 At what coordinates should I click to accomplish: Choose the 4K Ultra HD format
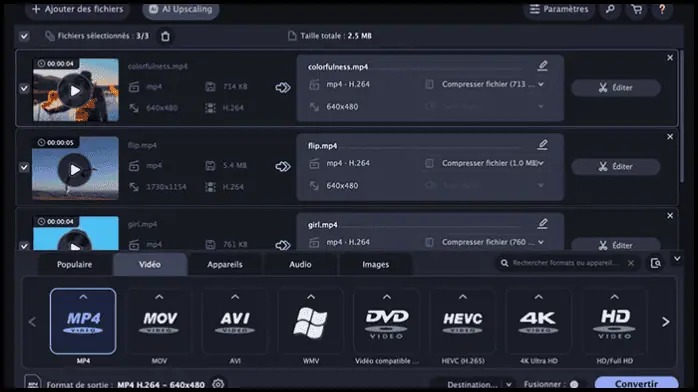(x=538, y=321)
